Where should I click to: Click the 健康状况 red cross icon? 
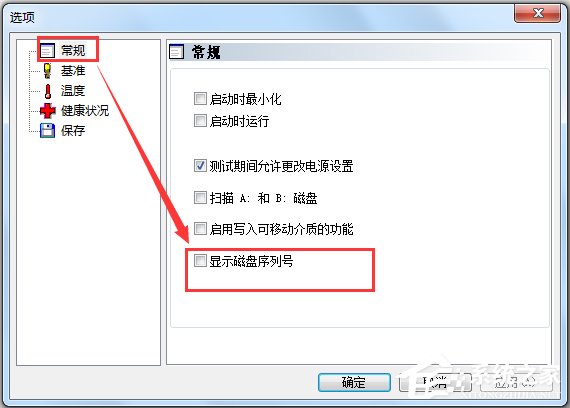(x=48, y=111)
